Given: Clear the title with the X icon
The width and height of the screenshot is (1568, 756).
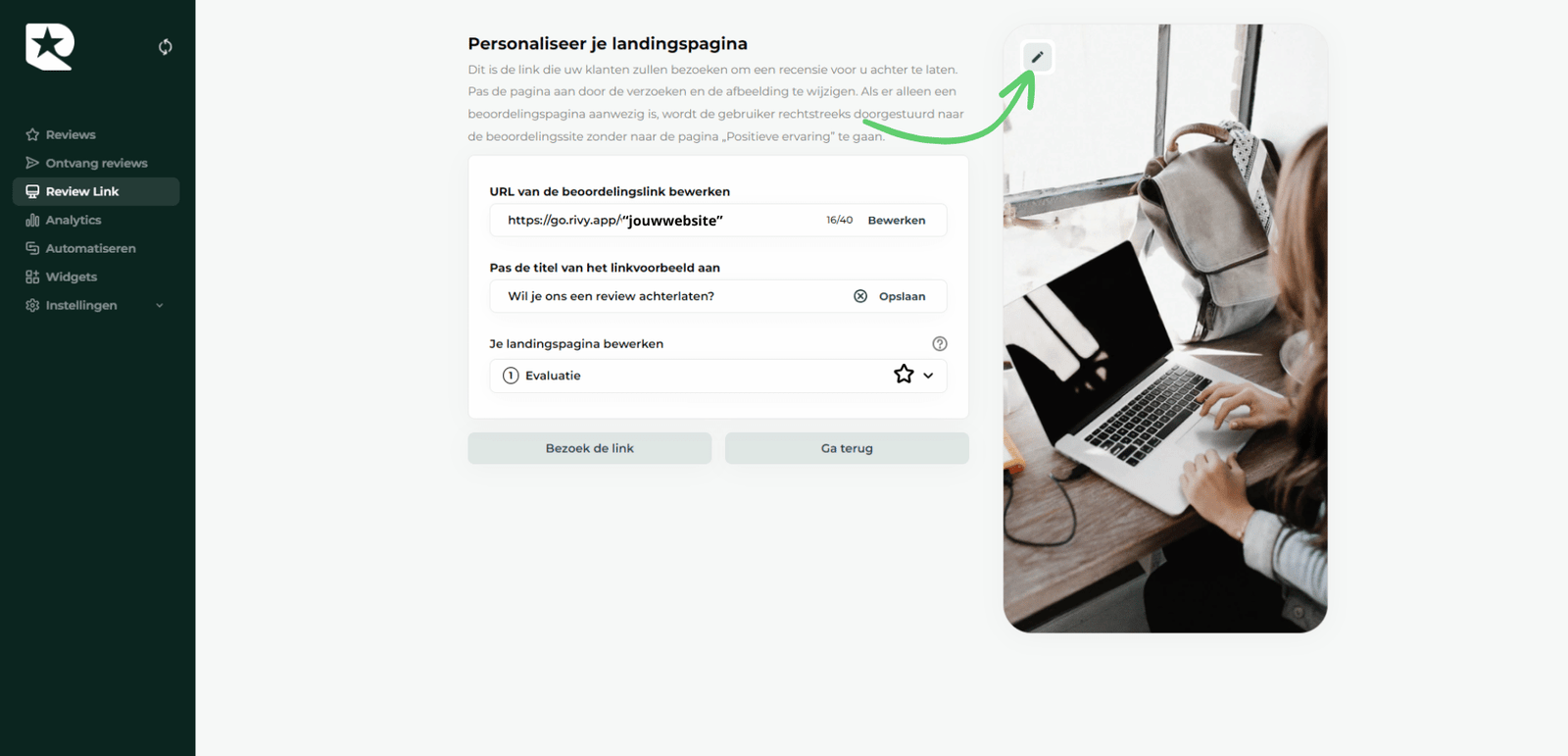Looking at the screenshot, I should [860, 296].
